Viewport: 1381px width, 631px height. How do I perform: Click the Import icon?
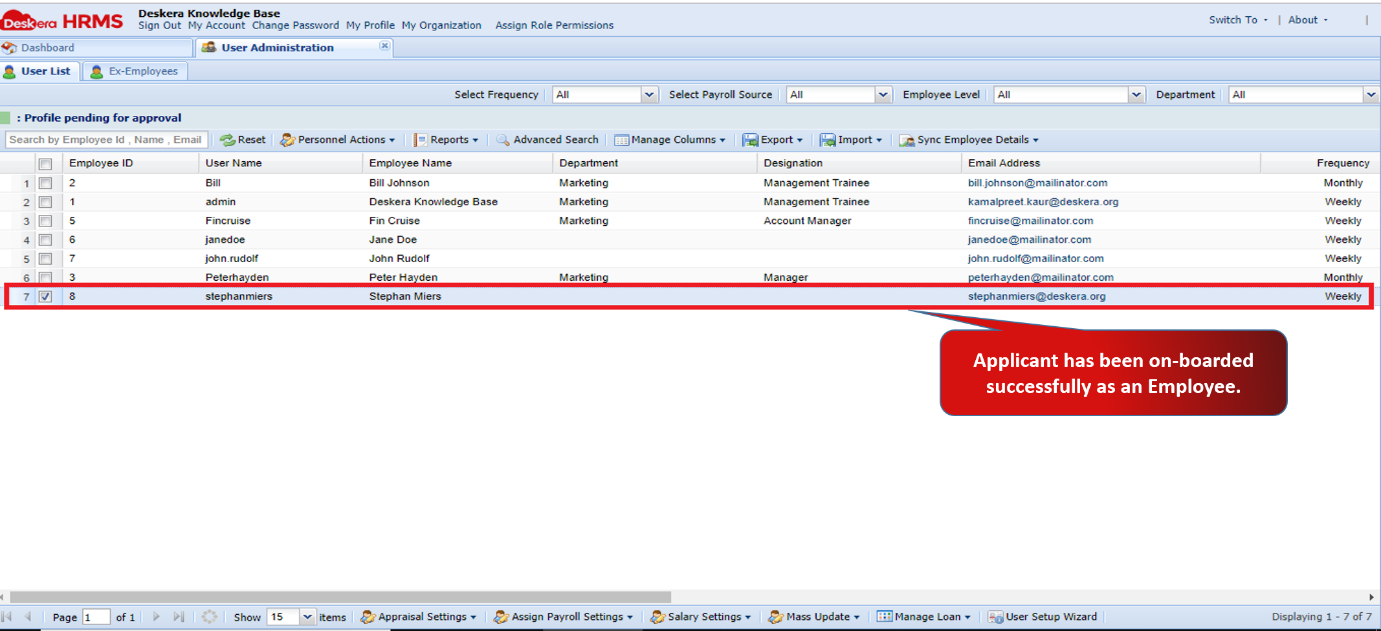828,140
